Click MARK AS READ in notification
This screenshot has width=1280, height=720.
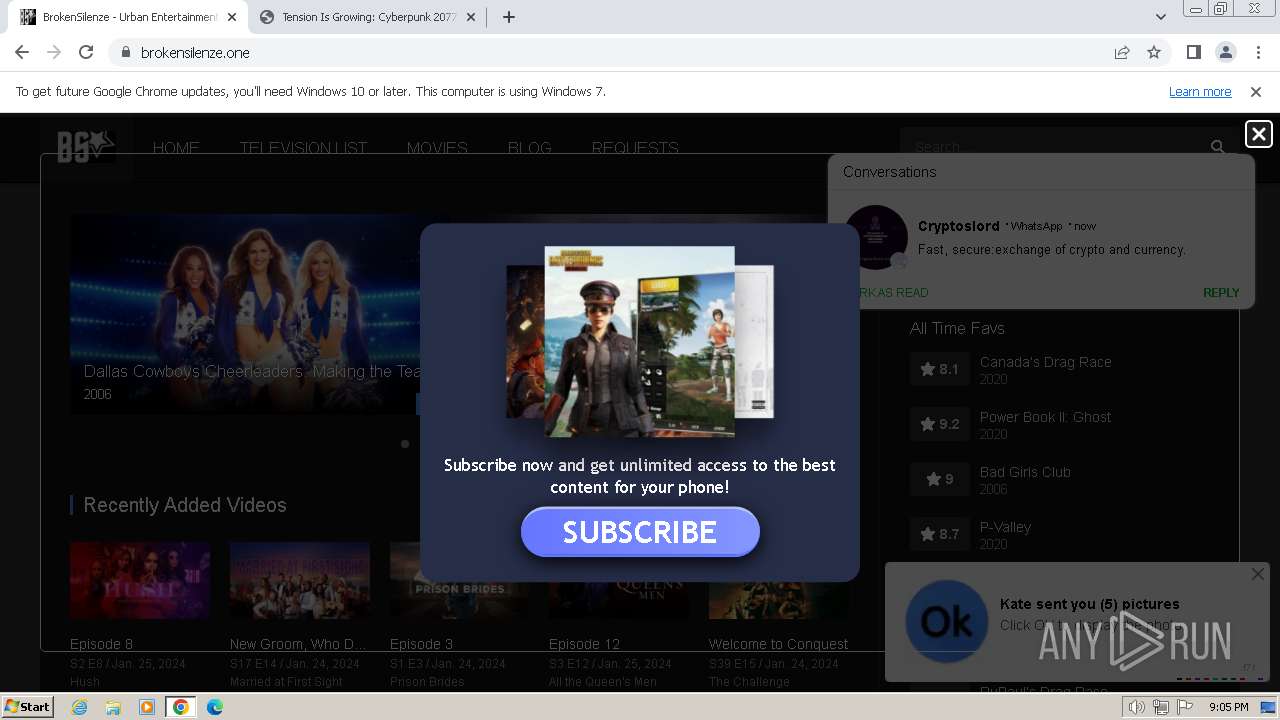point(887,293)
